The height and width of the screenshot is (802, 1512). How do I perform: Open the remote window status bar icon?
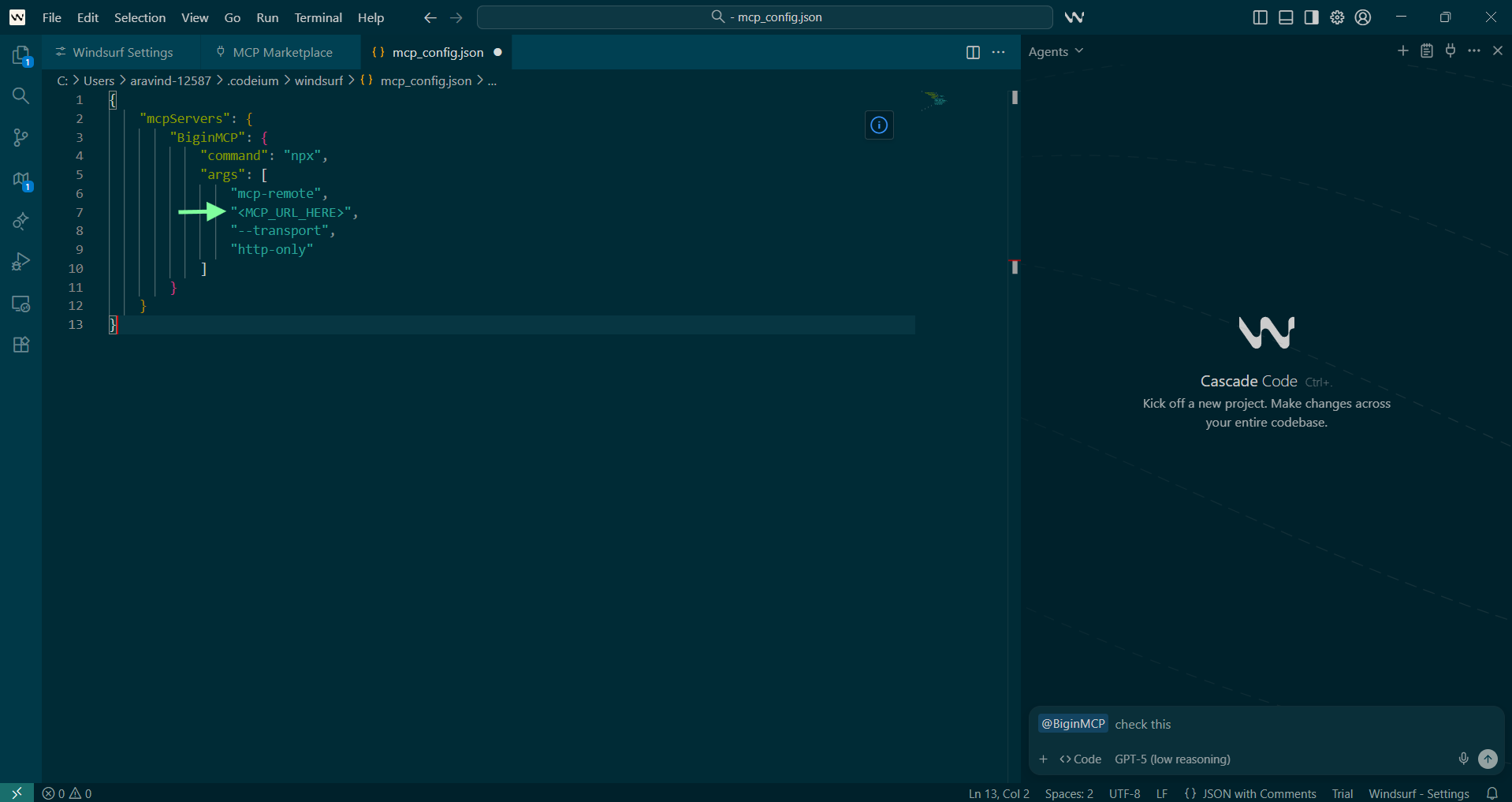tap(17, 793)
